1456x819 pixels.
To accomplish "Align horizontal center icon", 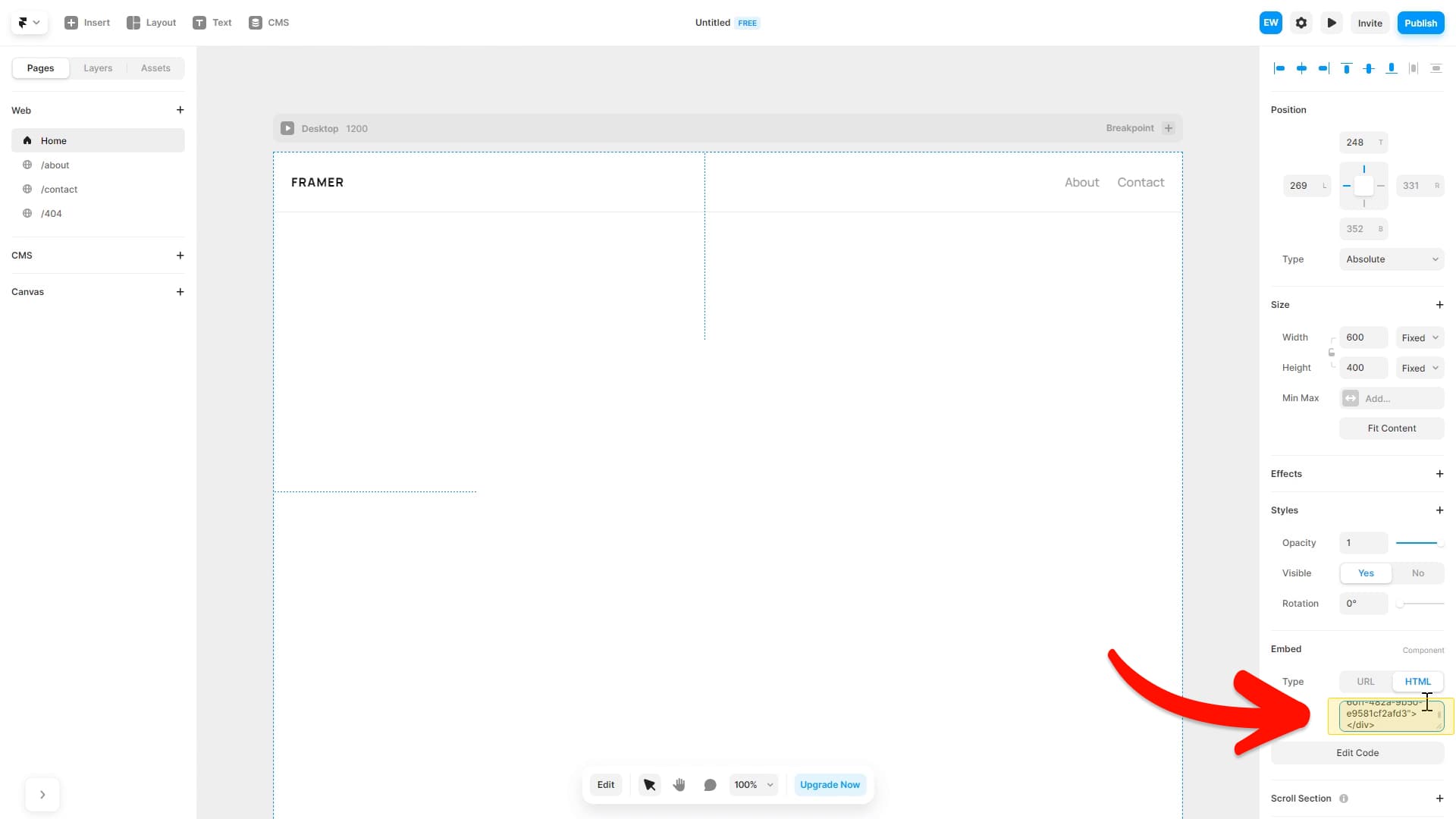I will point(1301,68).
